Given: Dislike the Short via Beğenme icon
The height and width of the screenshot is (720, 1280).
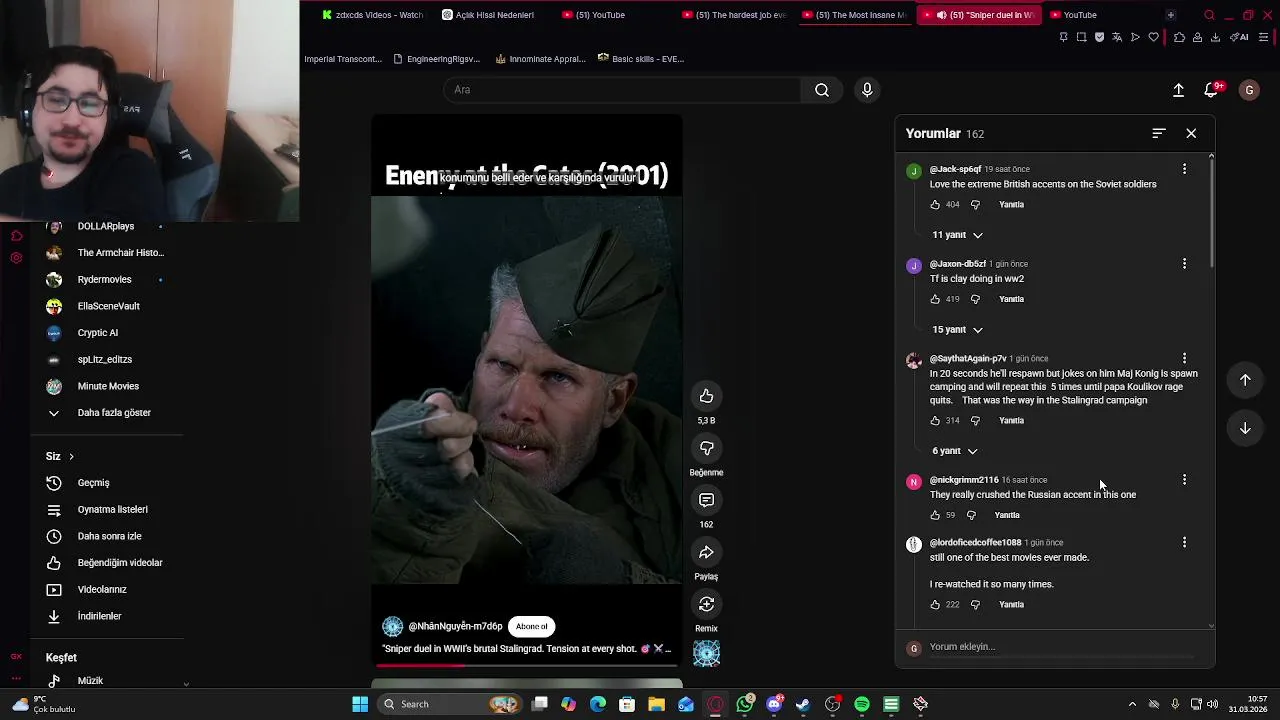Looking at the screenshot, I should click(706, 448).
